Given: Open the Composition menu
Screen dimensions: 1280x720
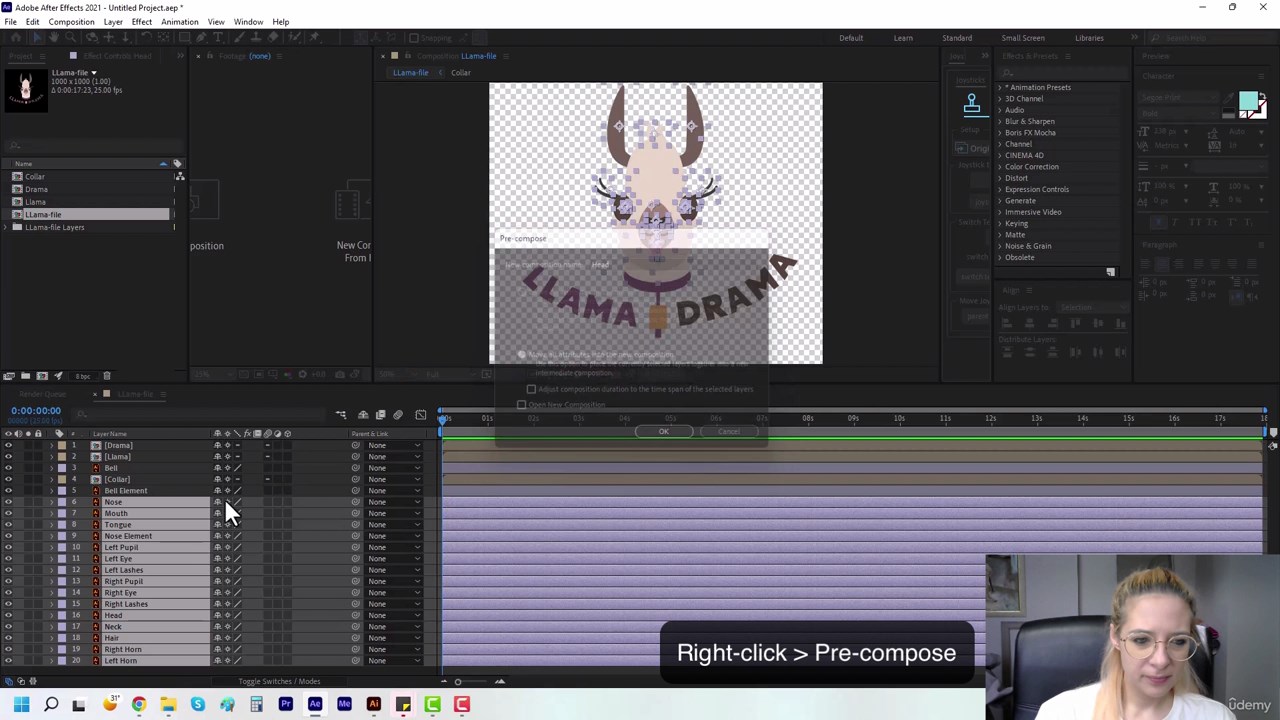Looking at the screenshot, I should 71,22.
